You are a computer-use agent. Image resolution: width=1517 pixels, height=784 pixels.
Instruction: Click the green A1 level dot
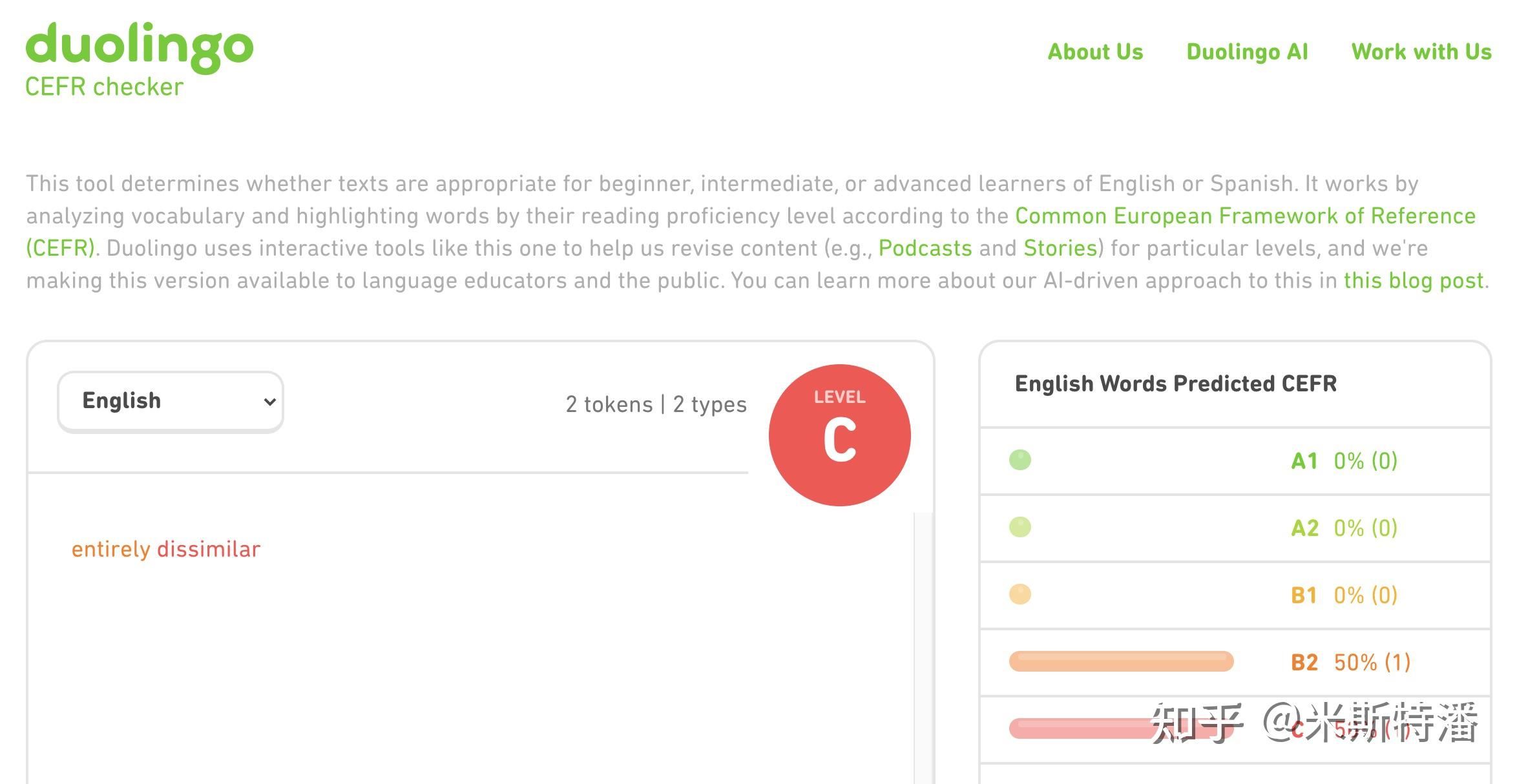[1021, 460]
